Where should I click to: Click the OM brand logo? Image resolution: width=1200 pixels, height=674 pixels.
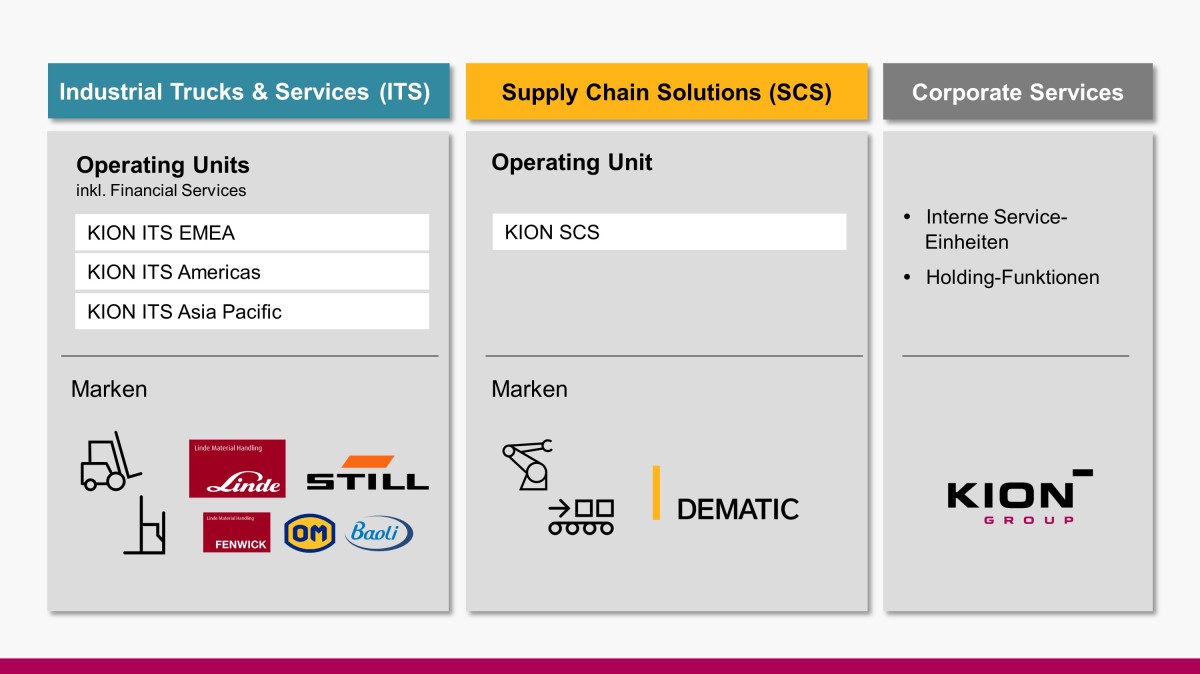point(309,533)
